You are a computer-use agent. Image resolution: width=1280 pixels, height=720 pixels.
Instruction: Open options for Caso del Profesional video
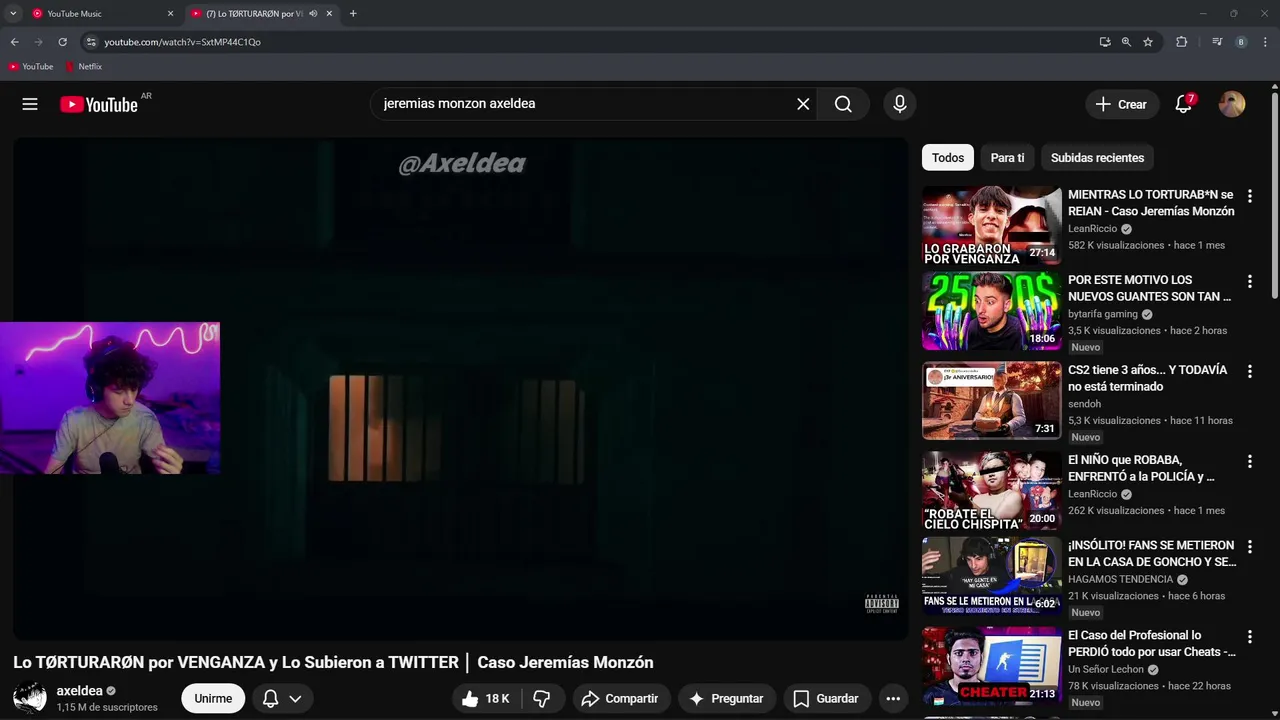(x=1249, y=637)
